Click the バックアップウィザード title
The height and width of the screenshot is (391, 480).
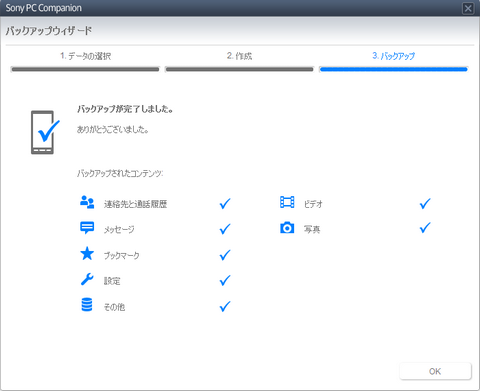tap(49, 31)
